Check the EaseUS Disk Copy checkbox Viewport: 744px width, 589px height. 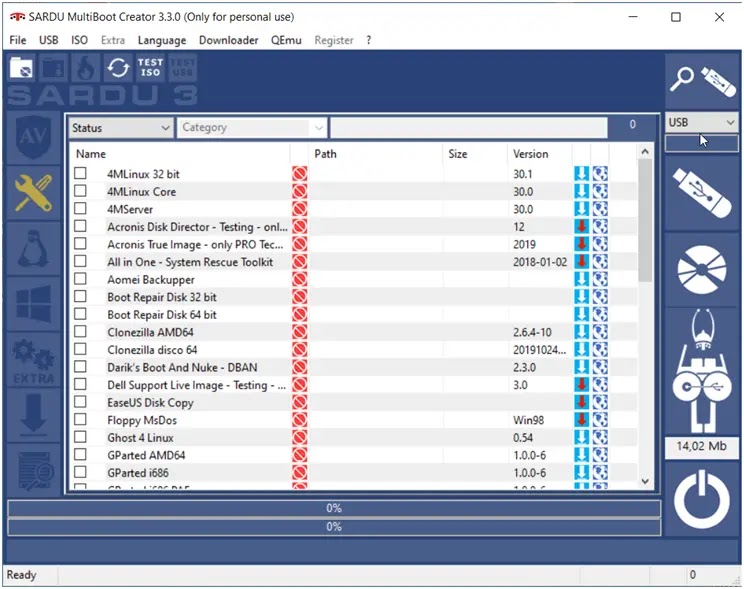pyautogui.click(x=80, y=402)
